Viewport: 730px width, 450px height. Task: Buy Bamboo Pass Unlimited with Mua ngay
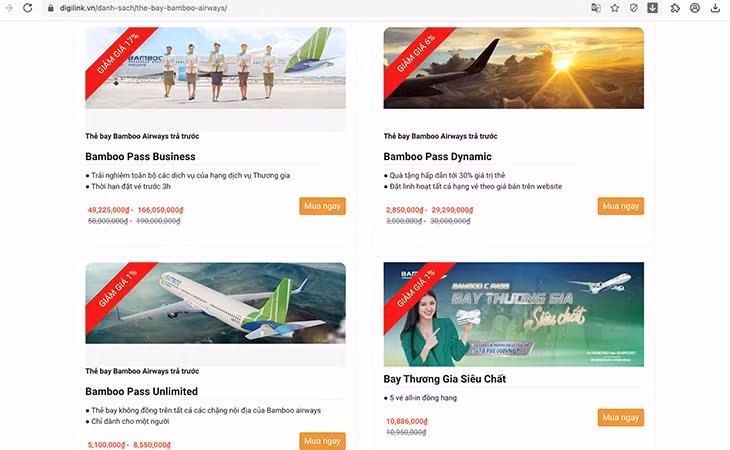tap(322, 441)
